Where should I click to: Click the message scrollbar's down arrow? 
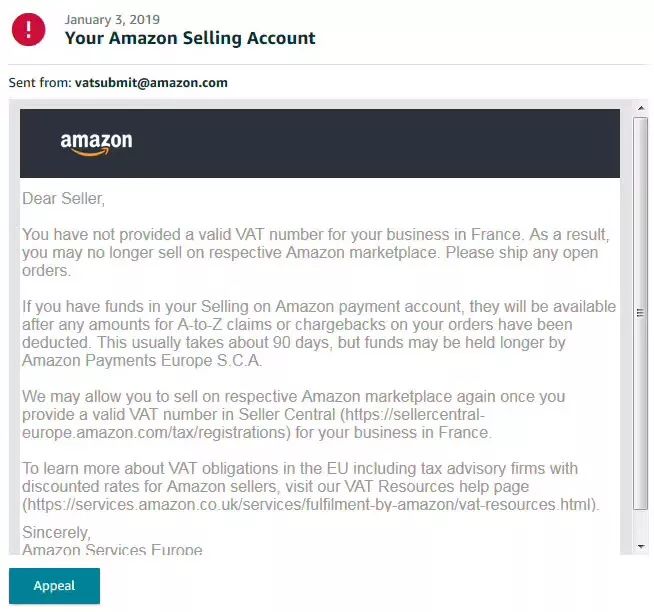[x=641, y=546]
